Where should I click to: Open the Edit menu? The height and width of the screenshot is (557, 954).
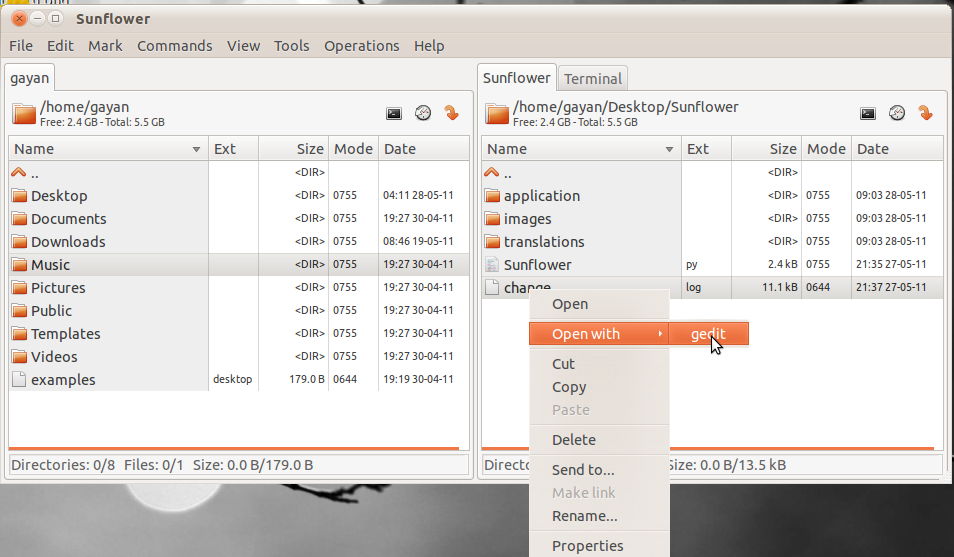(60, 46)
